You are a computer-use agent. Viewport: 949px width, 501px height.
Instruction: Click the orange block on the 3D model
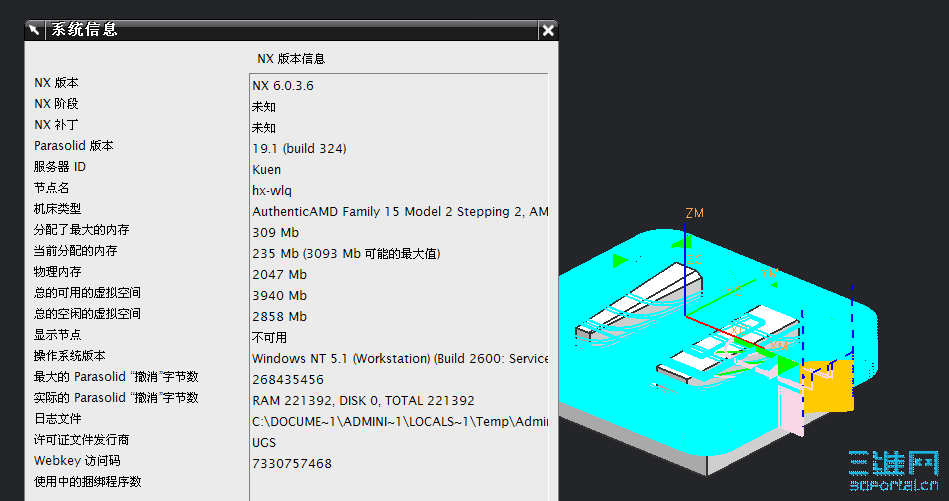click(828, 387)
